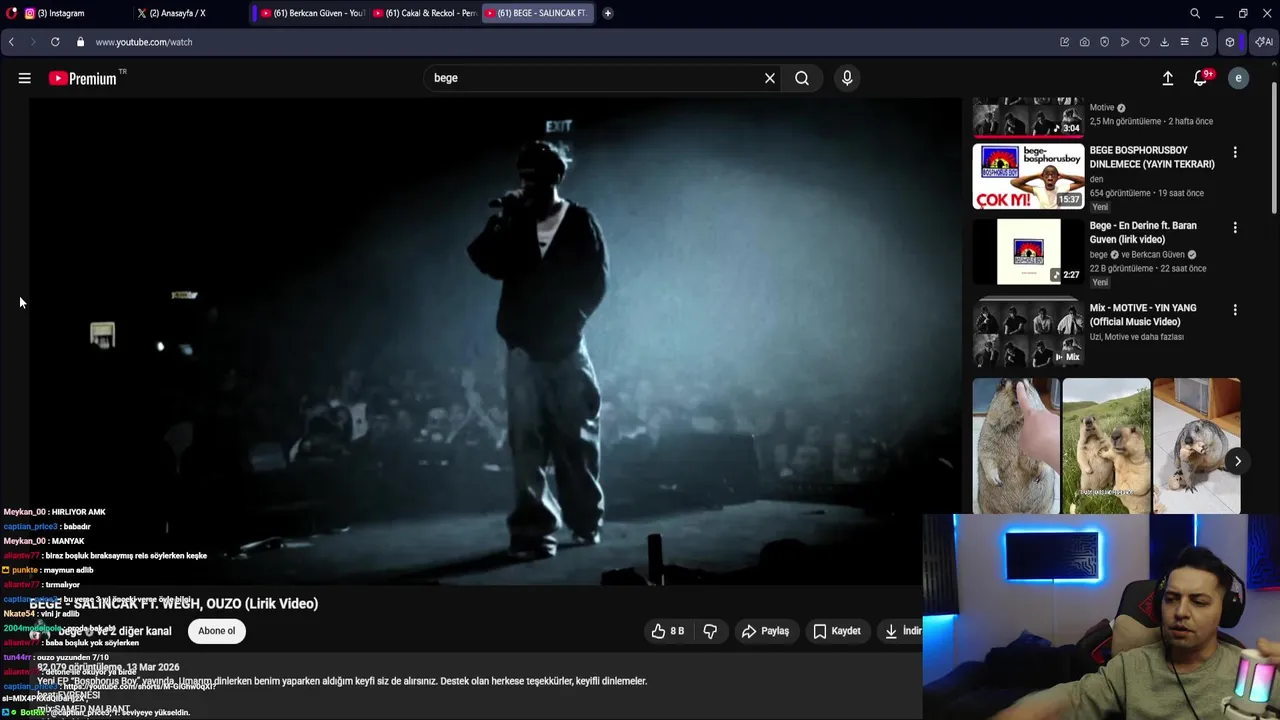Open browser downloads icon
The height and width of the screenshot is (720, 1280).
[1164, 42]
